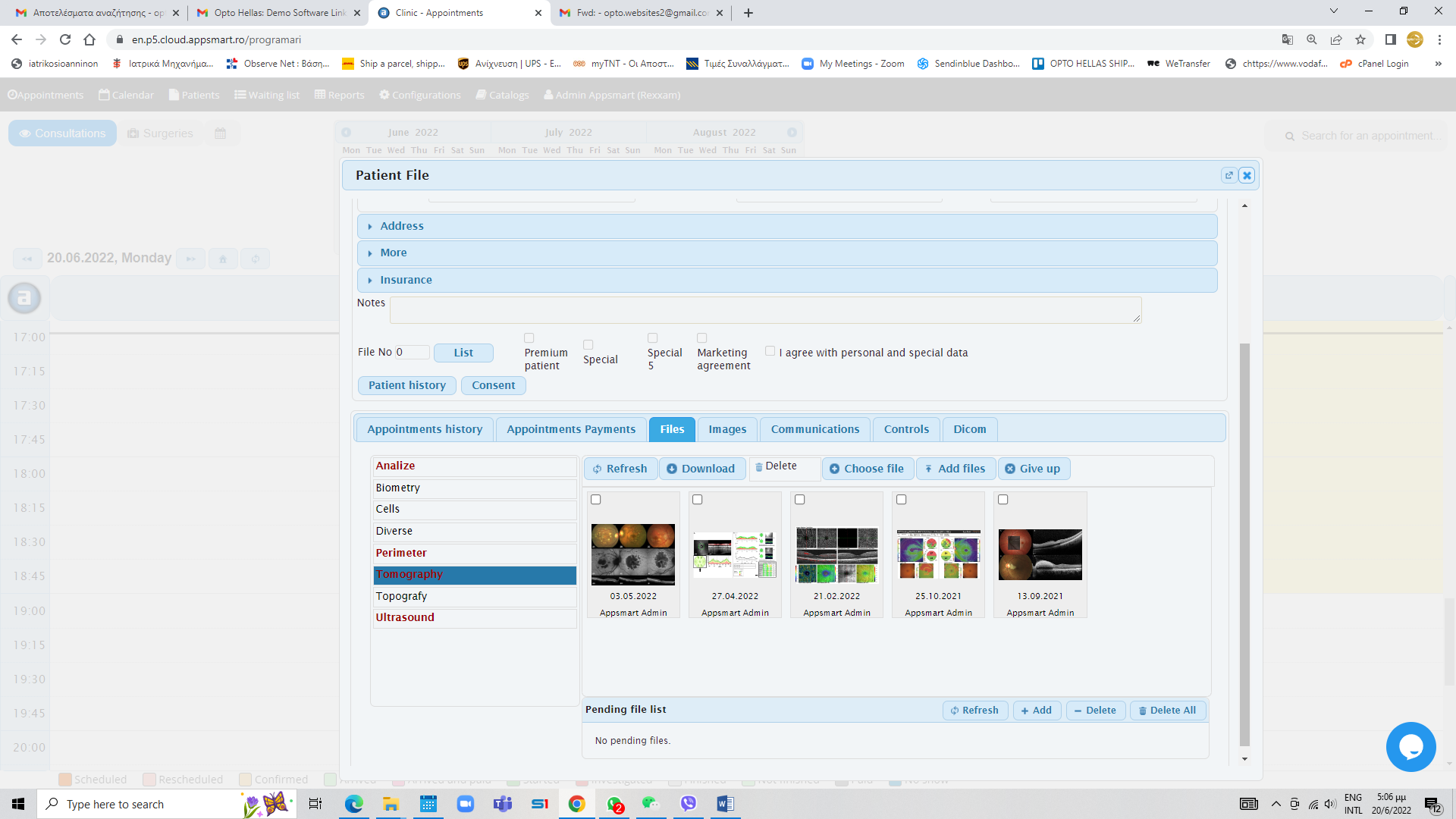Bookmark this page with star icon
1456x819 pixels.
click(x=1360, y=39)
